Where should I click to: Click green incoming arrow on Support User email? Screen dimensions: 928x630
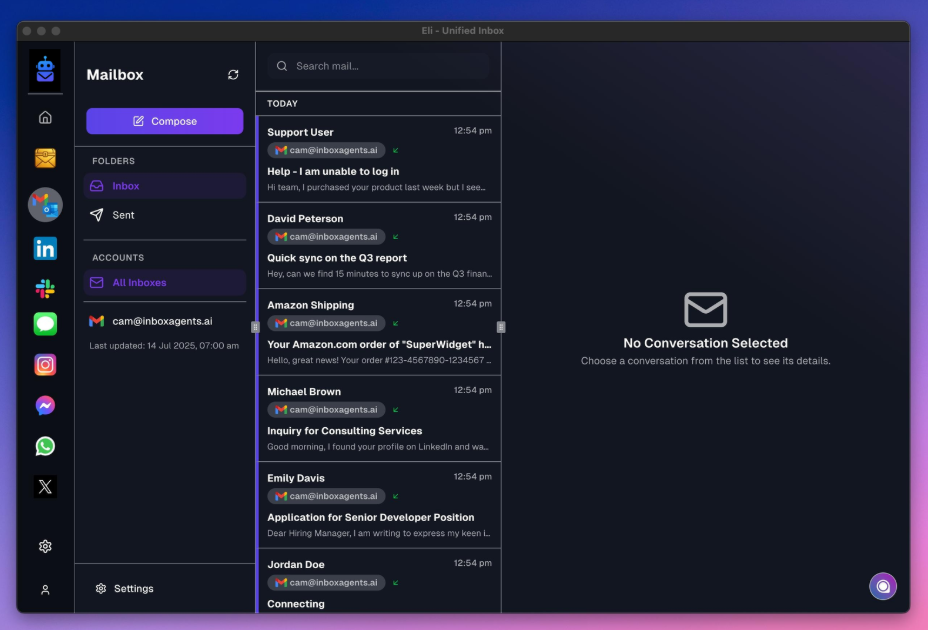395,150
